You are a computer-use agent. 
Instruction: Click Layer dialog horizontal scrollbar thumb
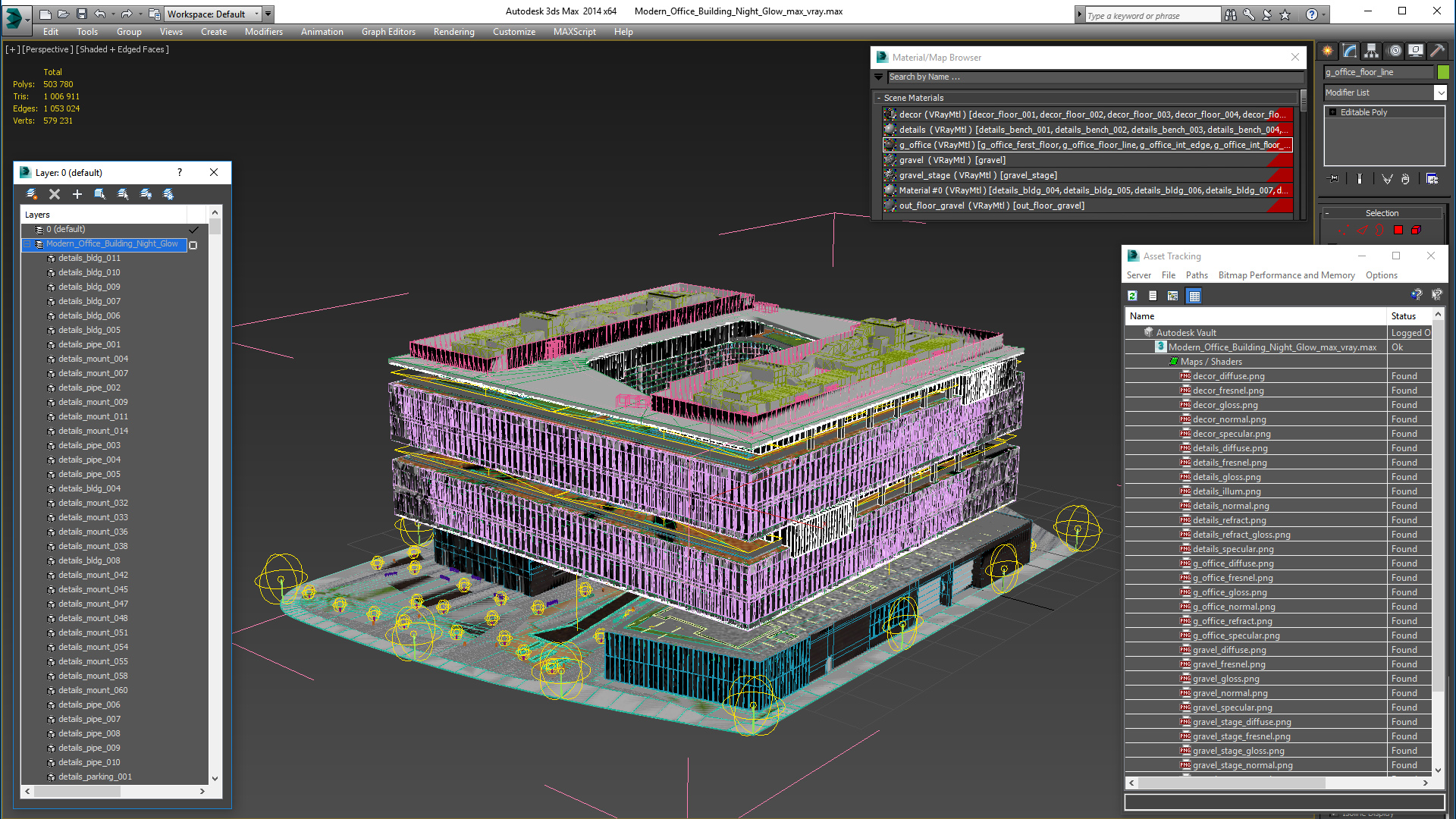click(77, 791)
